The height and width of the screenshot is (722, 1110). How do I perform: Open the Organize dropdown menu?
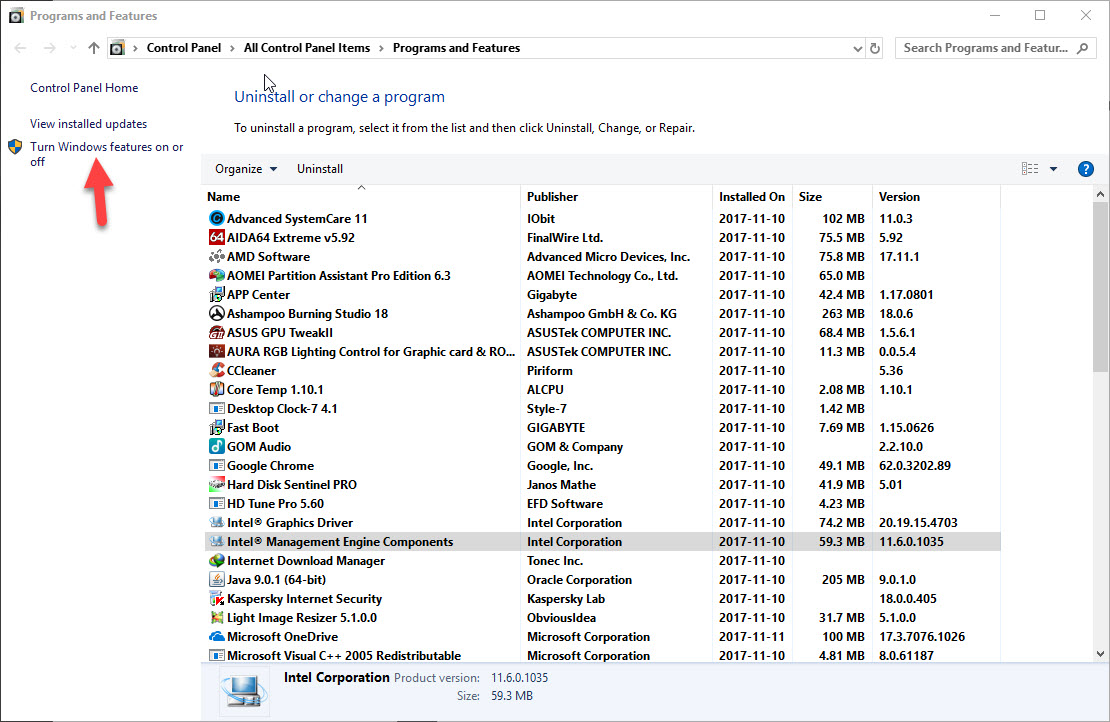click(x=246, y=169)
